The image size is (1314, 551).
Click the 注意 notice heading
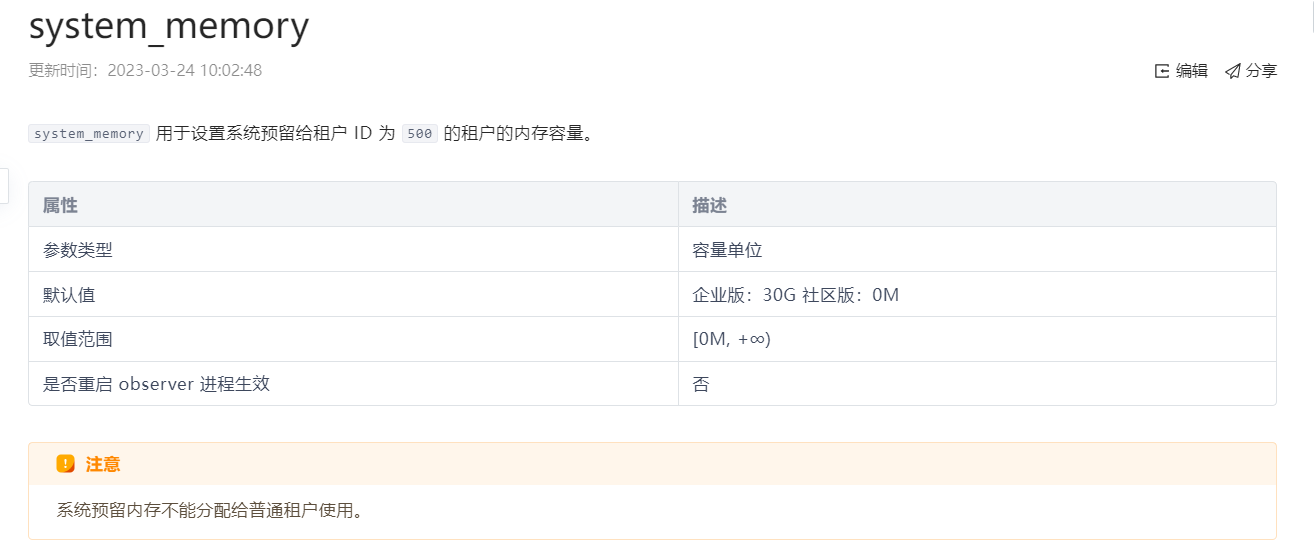coord(103,464)
